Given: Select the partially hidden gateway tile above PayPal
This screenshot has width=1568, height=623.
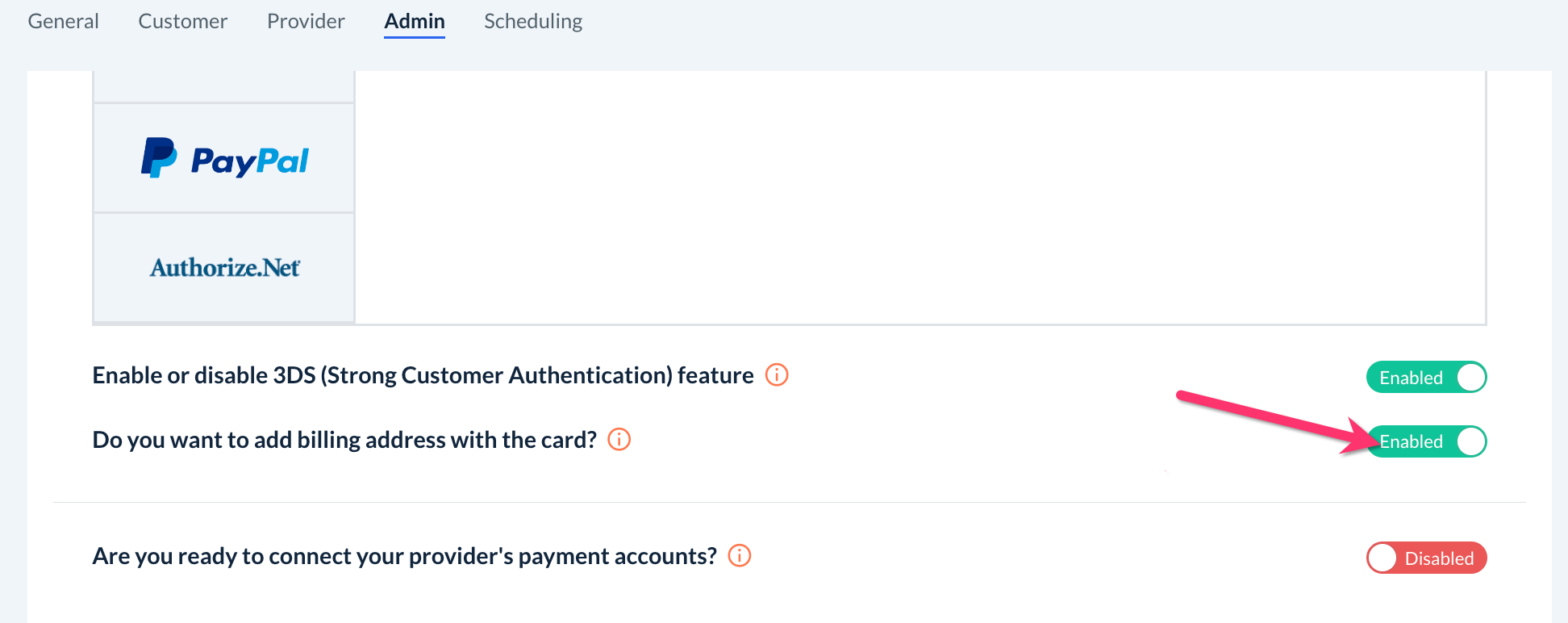Looking at the screenshot, I should (x=224, y=86).
